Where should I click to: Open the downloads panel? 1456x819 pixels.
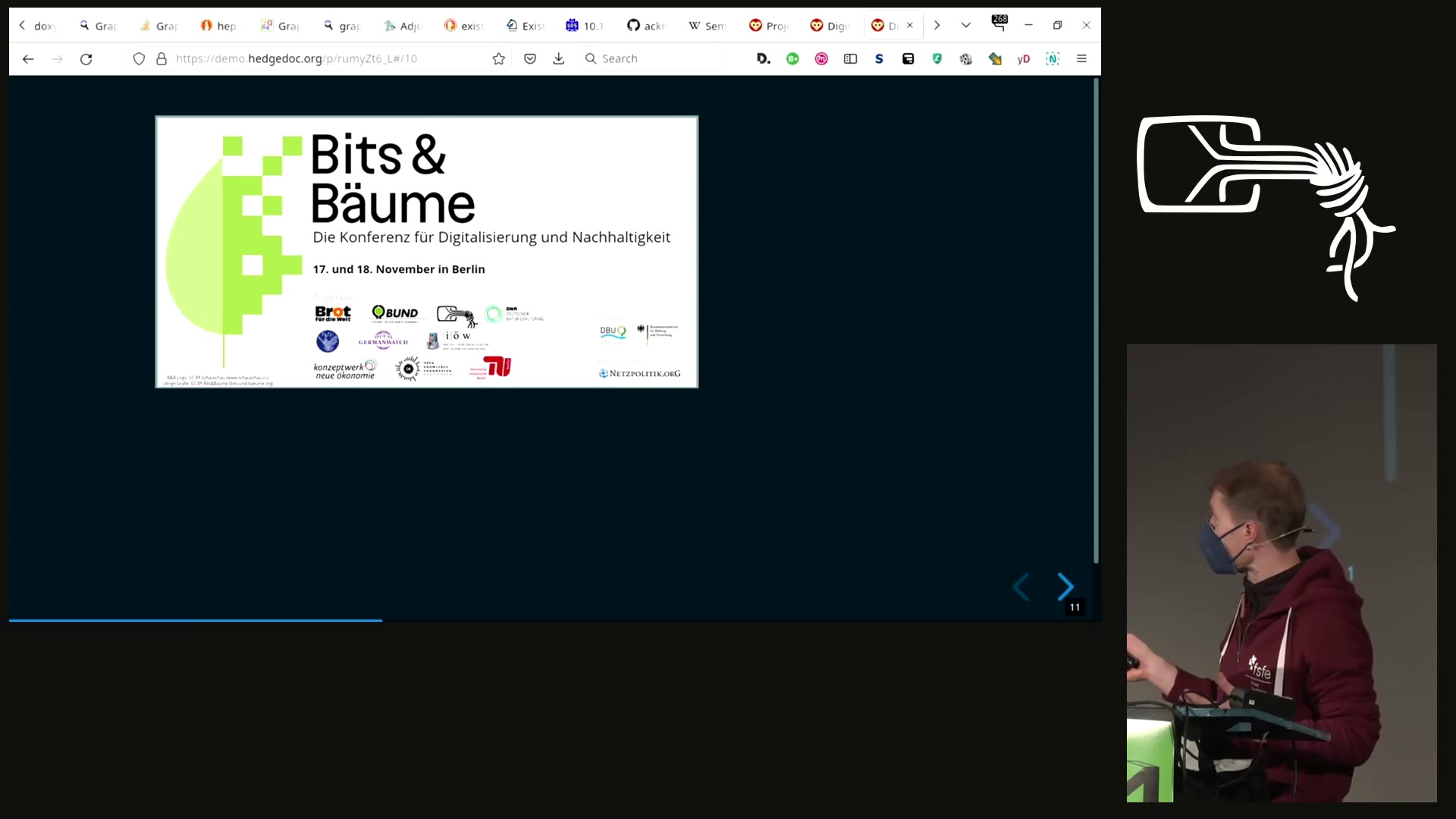(x=559, y=58)
